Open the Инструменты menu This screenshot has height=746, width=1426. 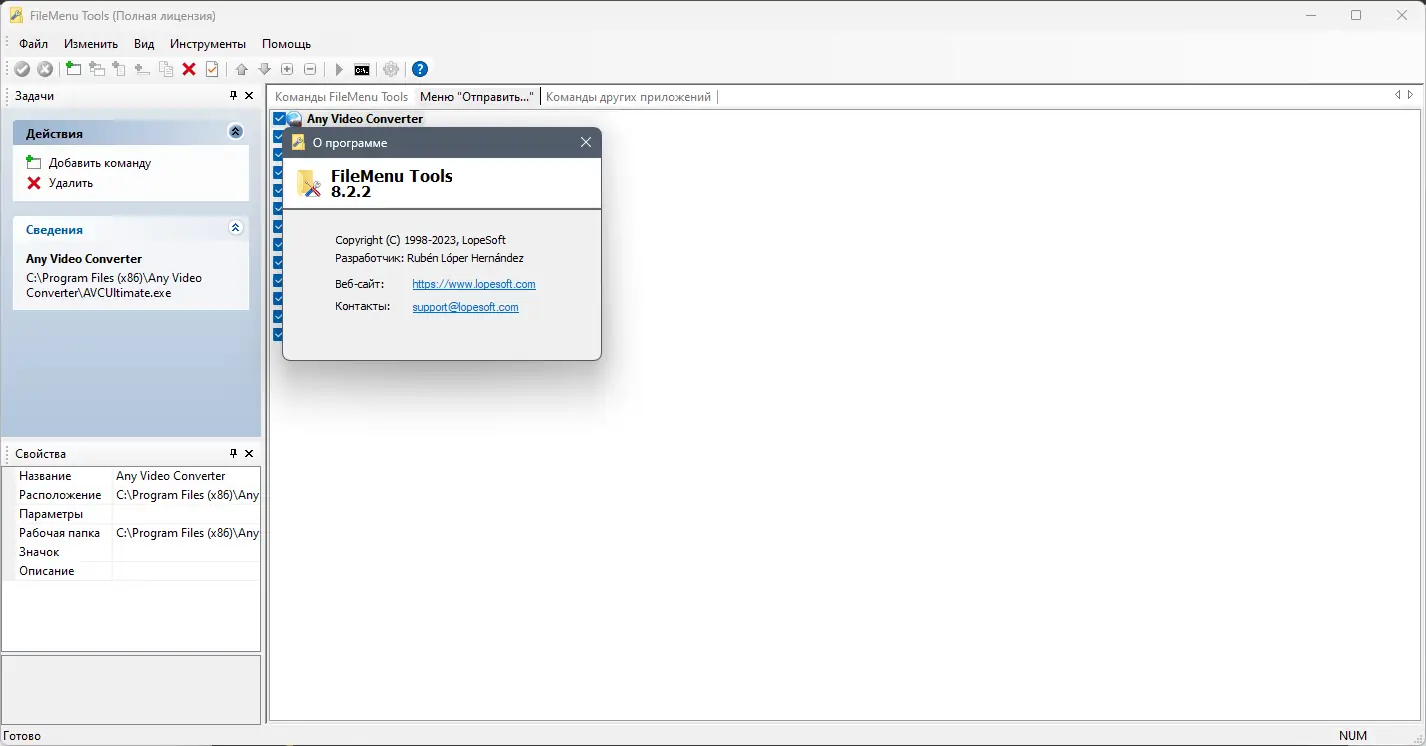click(208, 44)
